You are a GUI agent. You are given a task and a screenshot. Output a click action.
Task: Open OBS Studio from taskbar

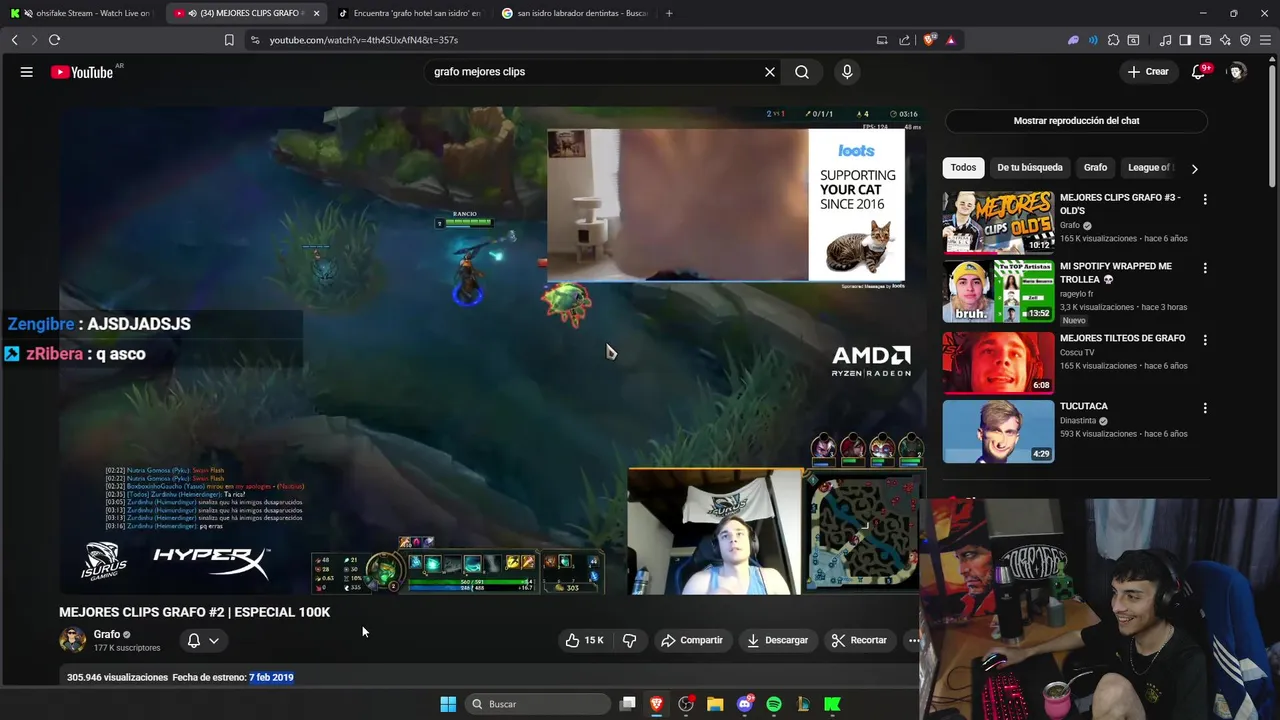click(686, 704)
